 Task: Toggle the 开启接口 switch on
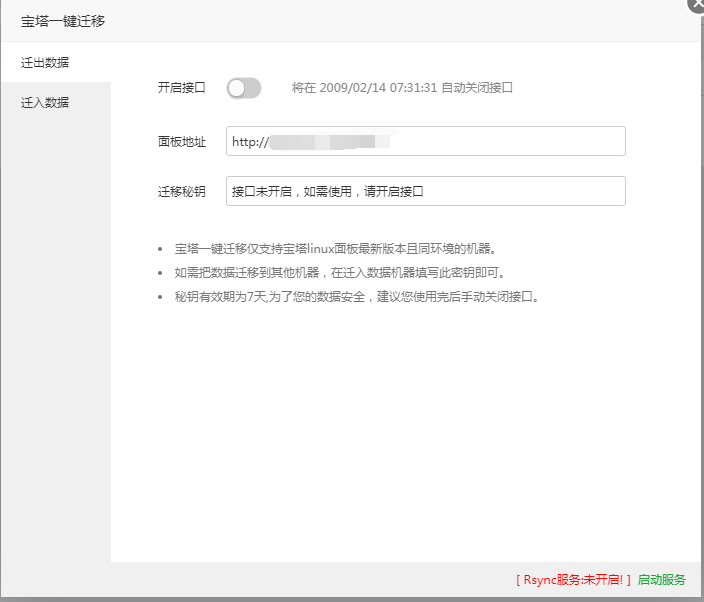coord(244,88)
